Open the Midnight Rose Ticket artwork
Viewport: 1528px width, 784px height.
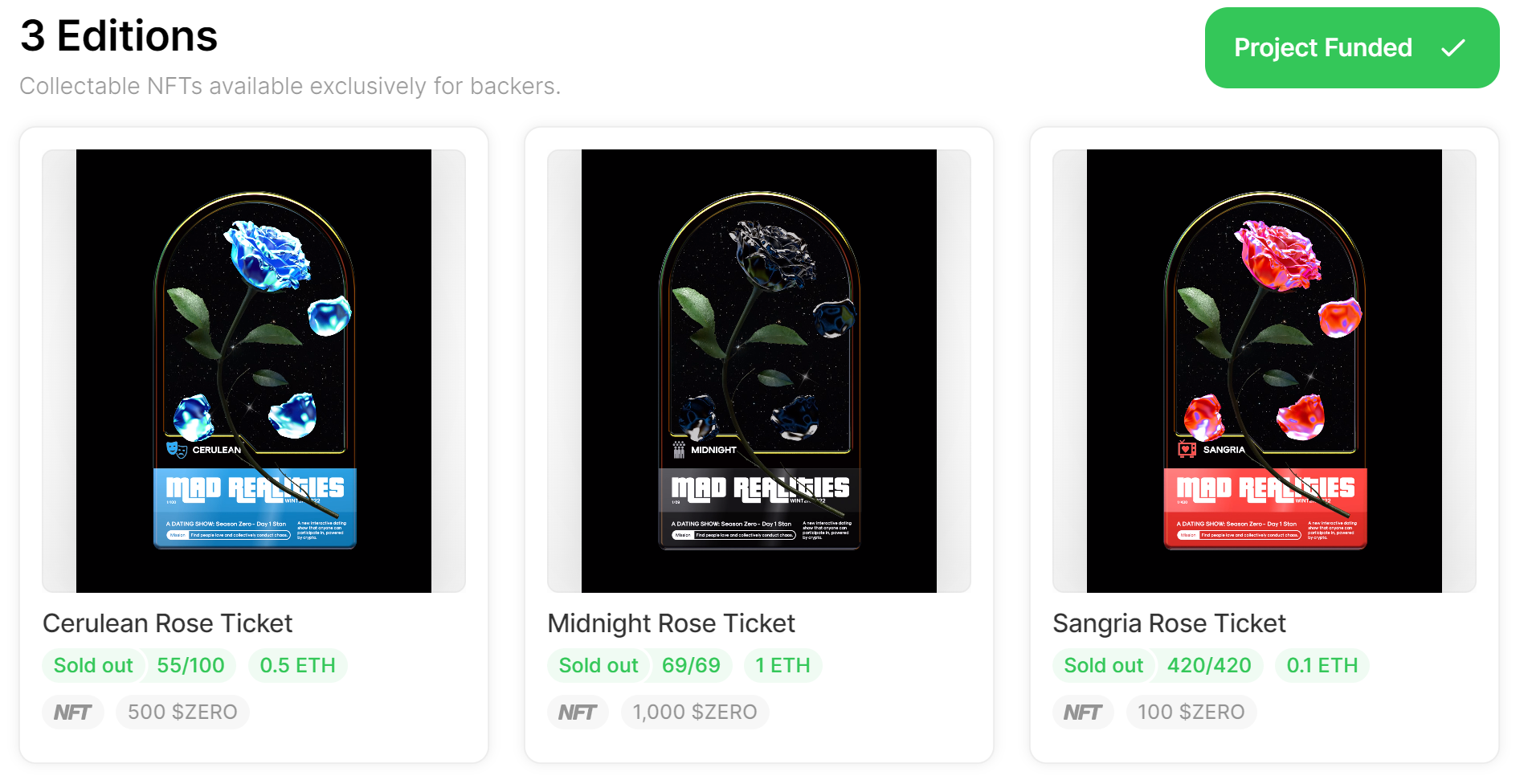[x=759, y=371]
